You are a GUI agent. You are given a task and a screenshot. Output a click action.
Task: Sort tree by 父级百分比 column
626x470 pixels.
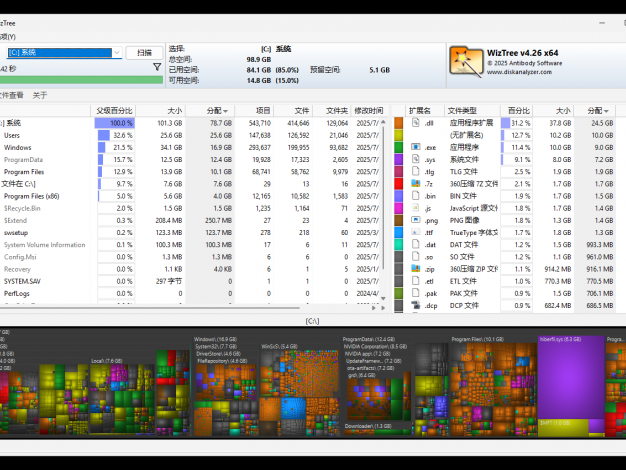click(114, 111)
